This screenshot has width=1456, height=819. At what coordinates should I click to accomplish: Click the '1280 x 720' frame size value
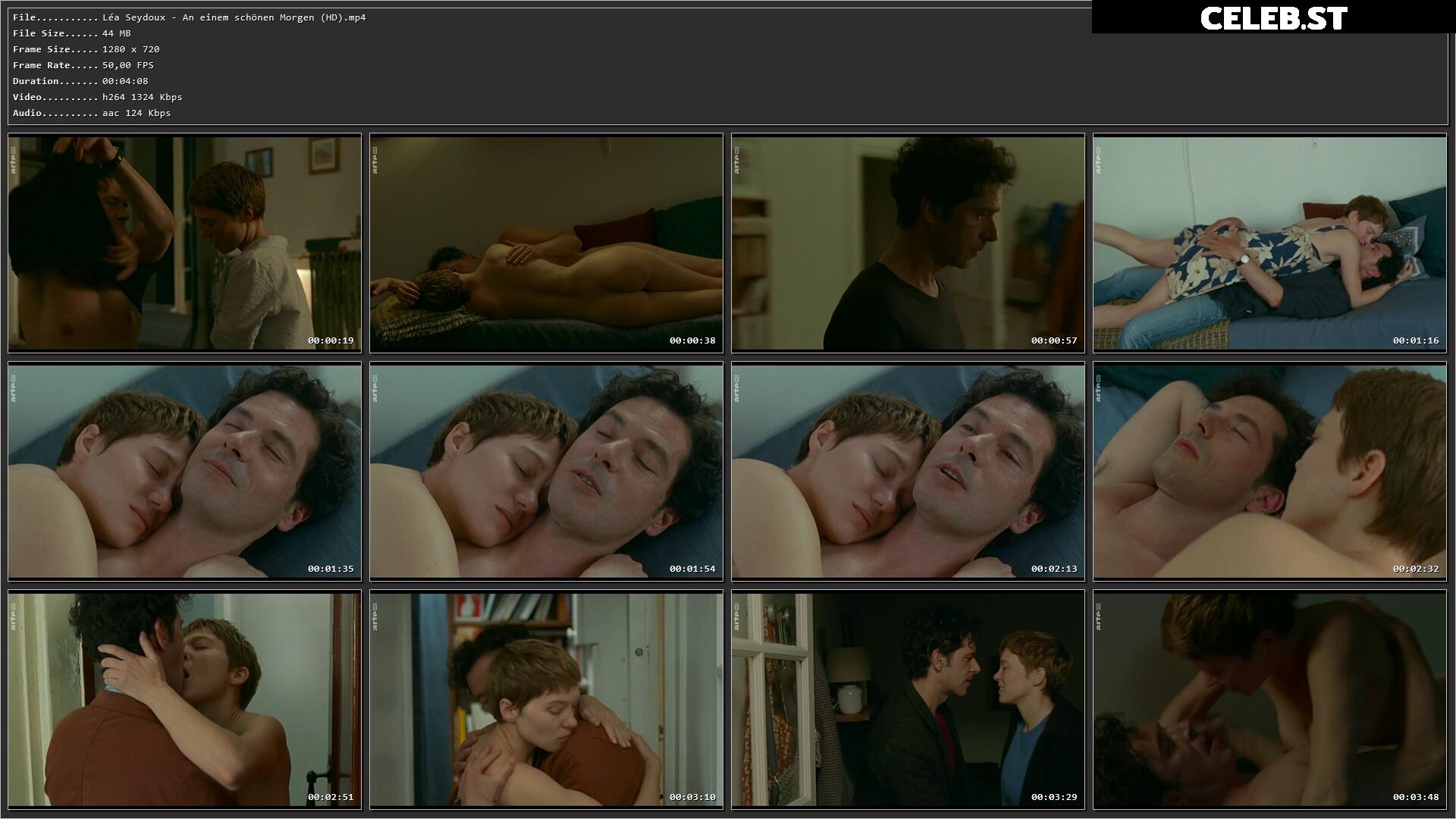pyautogui.click(x=131, y=49)
